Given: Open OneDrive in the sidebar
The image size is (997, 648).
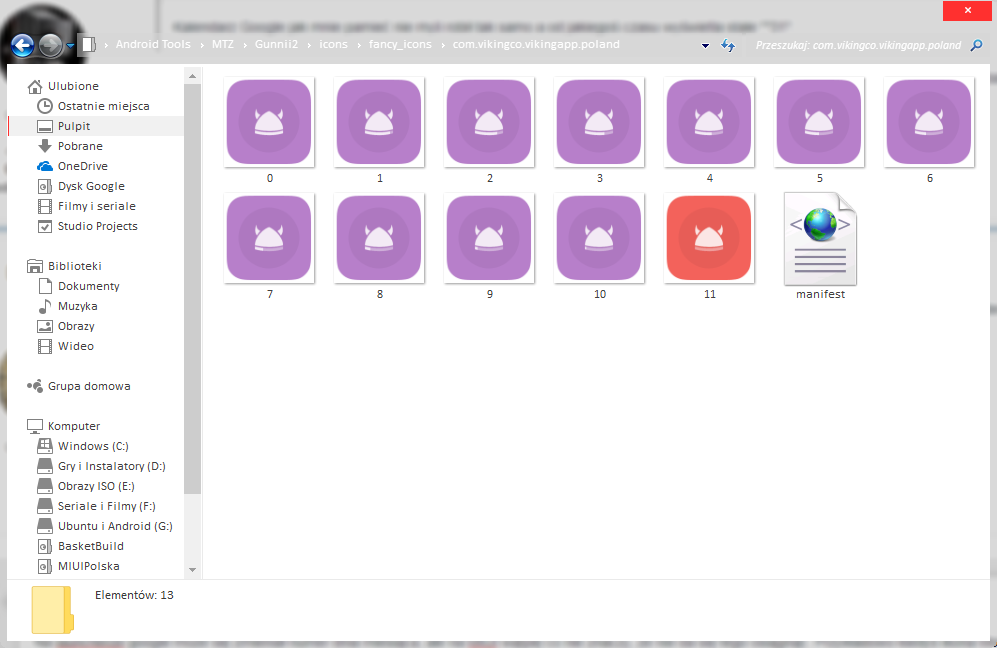Looking at the screenshot, I should click(x=82, y=166).
